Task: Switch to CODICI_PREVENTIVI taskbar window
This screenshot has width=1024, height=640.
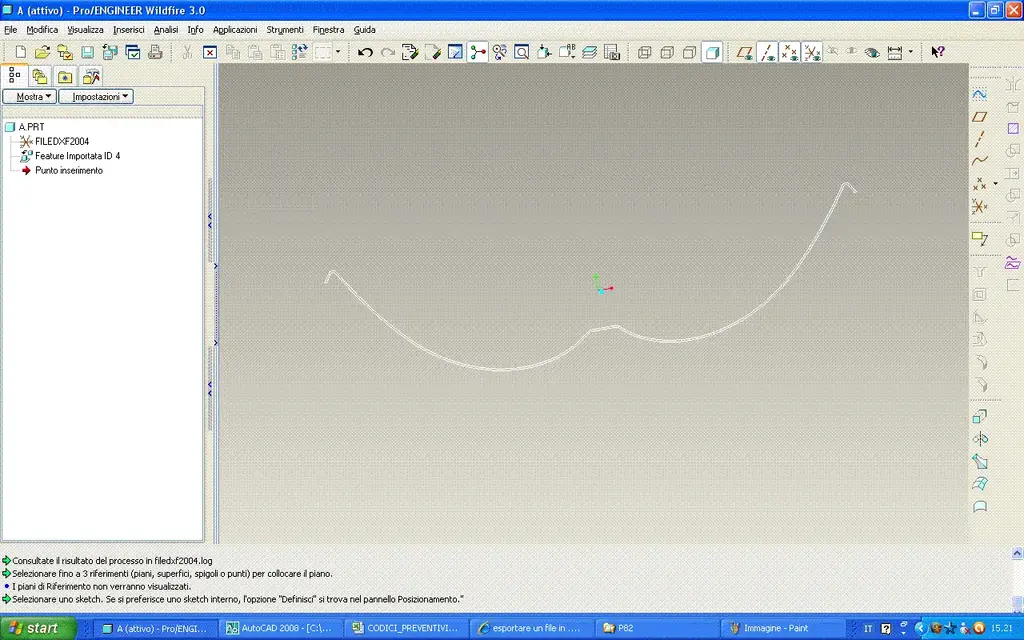Action: 406,628
